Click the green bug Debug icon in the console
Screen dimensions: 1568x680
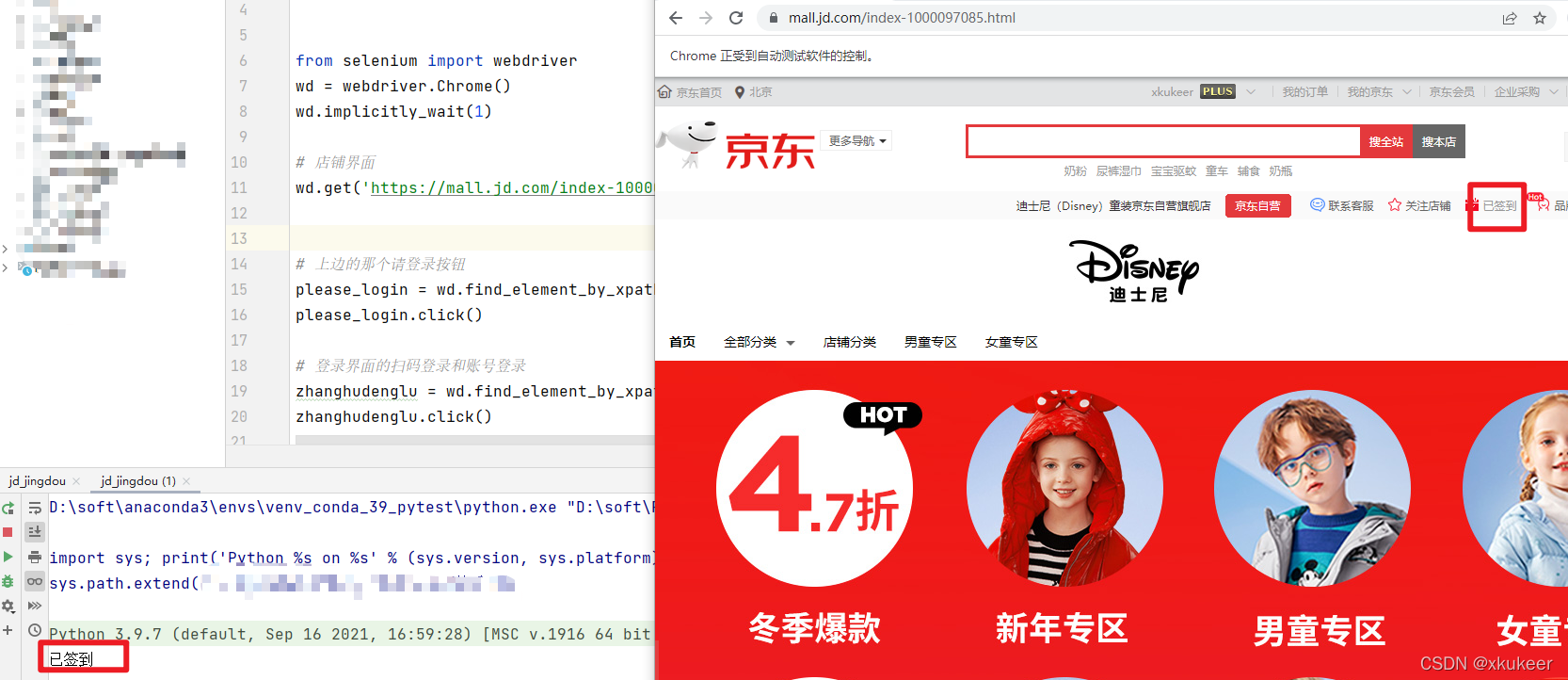(8, 581)
